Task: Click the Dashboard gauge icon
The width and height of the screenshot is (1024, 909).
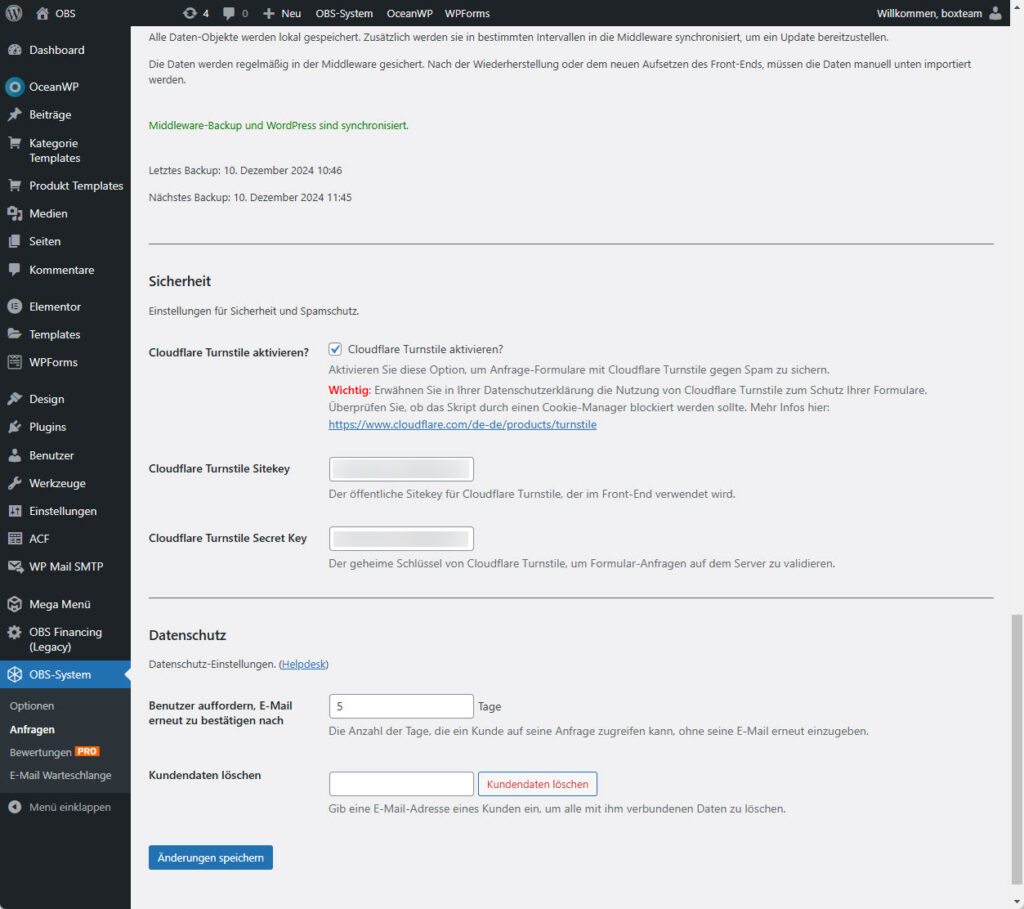Action: point(14,50)
